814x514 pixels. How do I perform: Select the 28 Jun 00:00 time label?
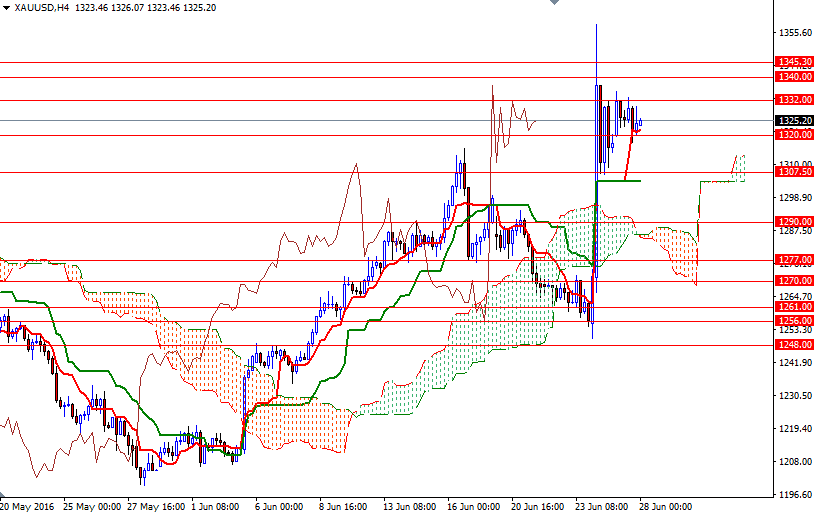click(668, 507)
